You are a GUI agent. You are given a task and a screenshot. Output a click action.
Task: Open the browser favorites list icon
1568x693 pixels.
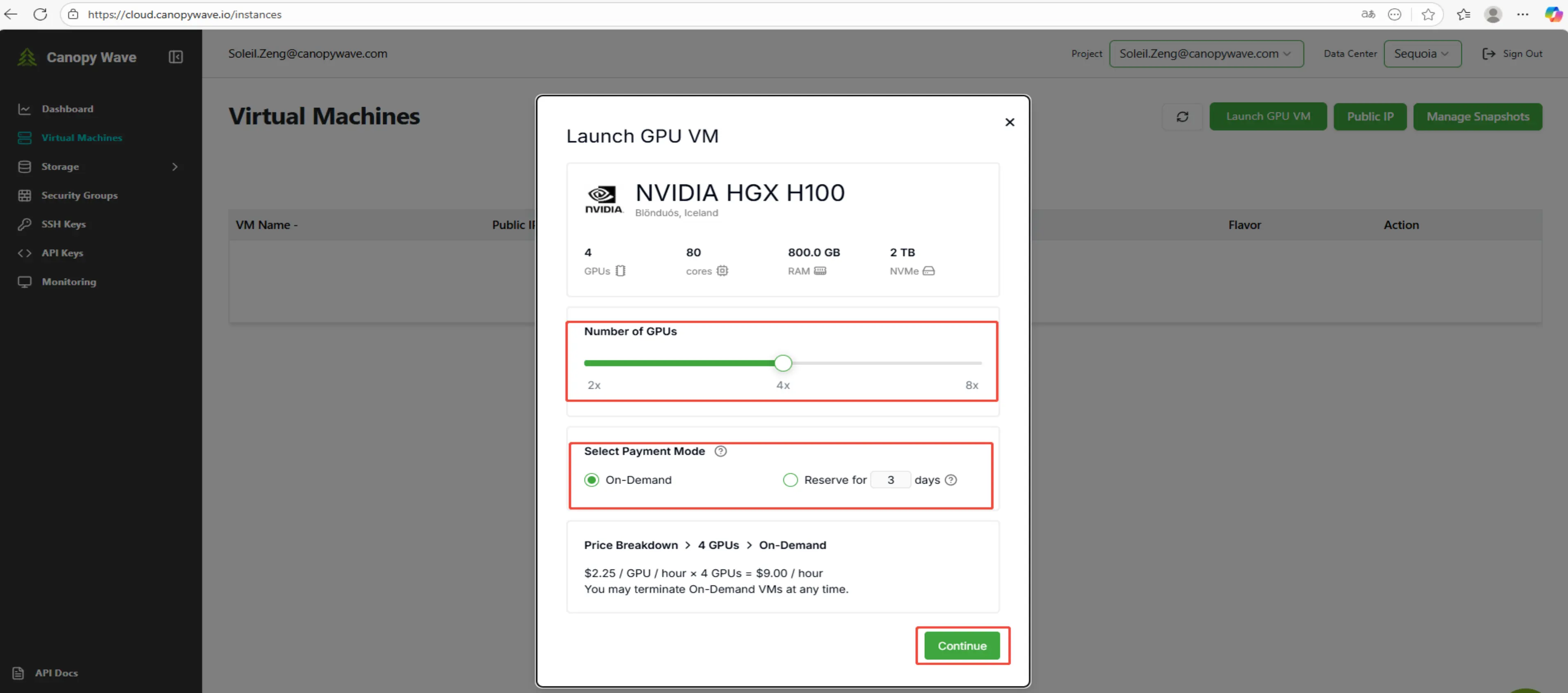(x=1463, y=14)
